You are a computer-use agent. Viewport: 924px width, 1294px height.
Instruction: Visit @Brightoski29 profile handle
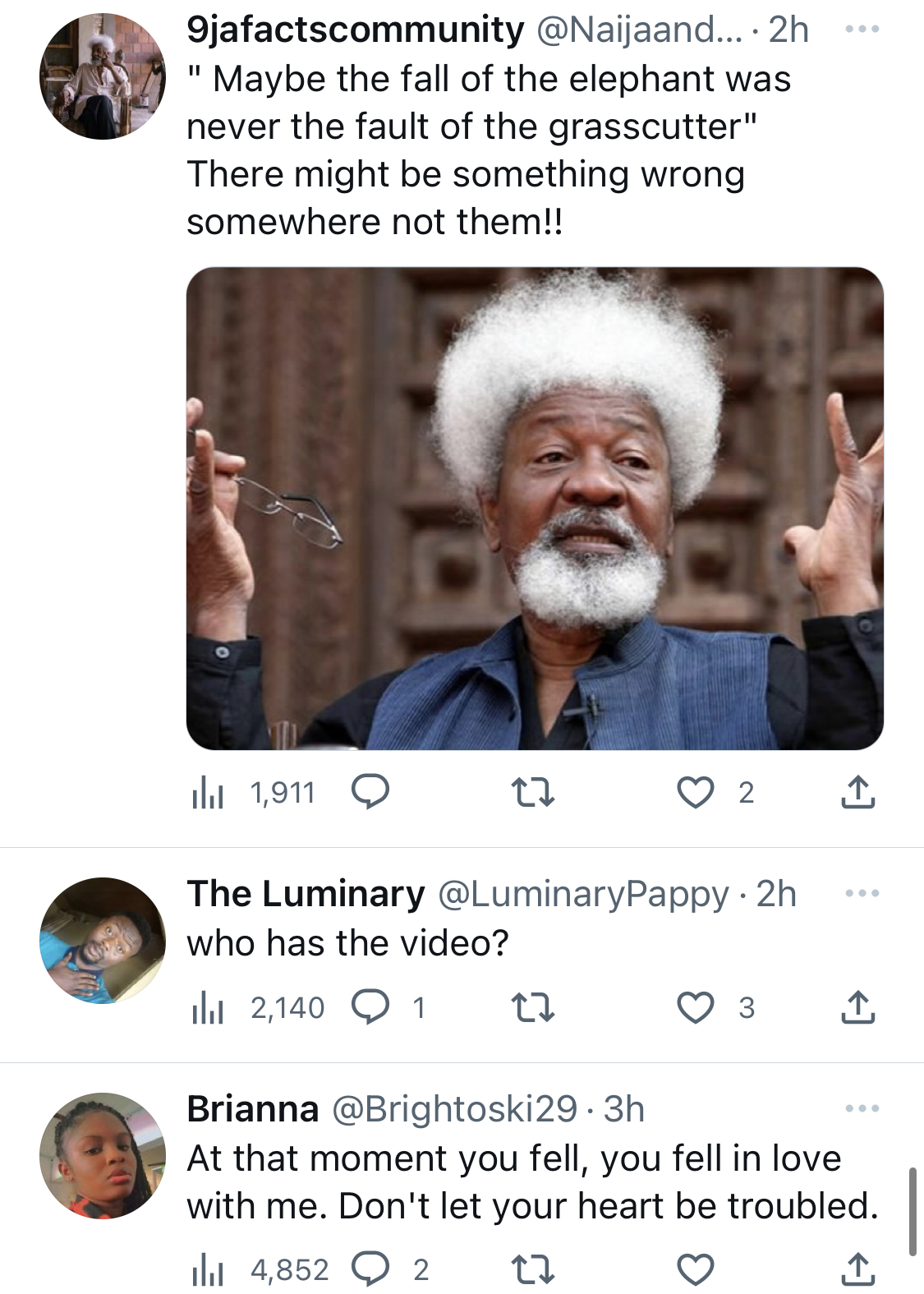pos(455,1109)
